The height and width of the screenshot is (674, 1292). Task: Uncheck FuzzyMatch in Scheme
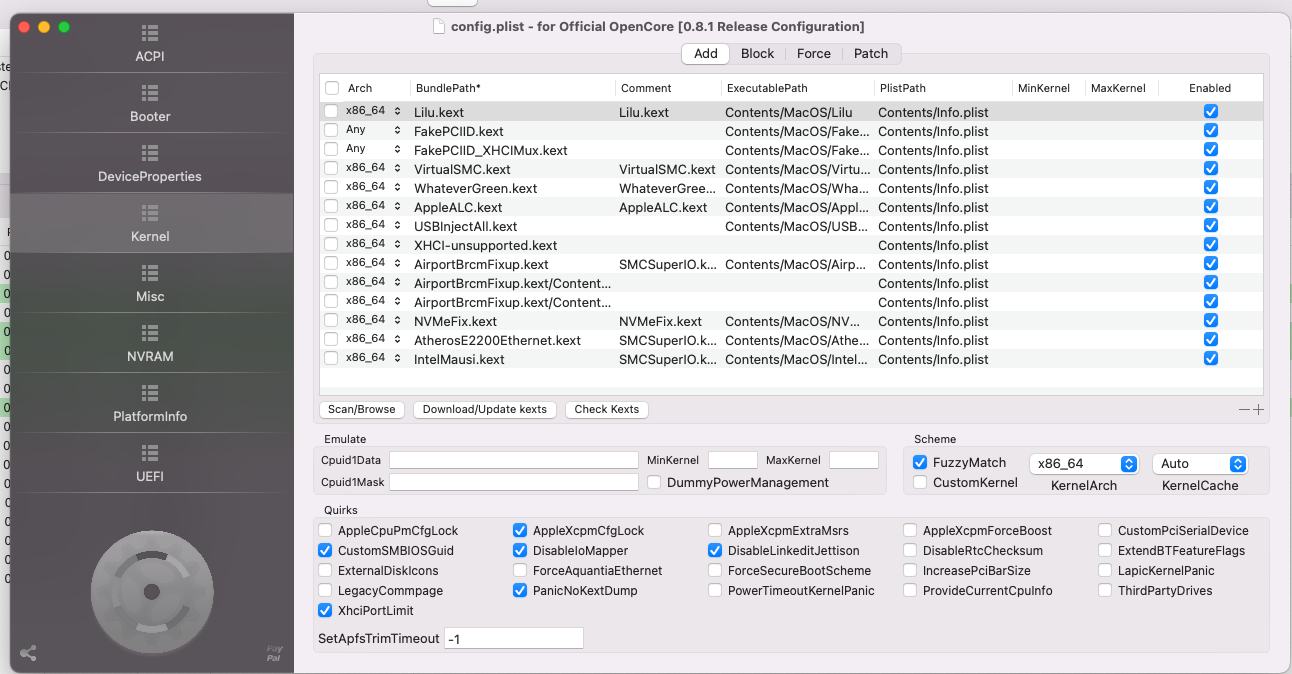[x=920, y=463]
